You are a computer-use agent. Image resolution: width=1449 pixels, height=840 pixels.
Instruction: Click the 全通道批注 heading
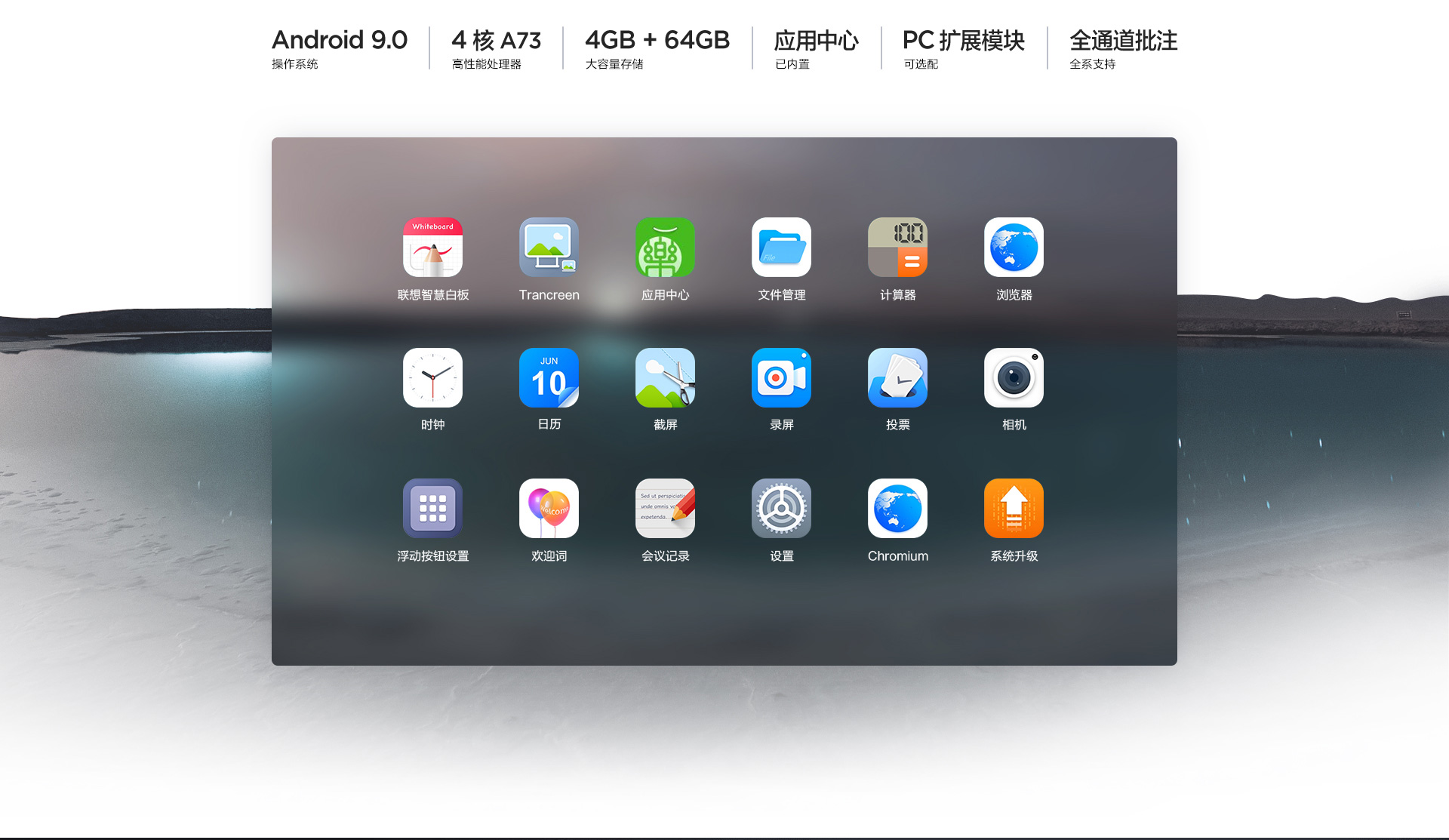(1124, 40)
